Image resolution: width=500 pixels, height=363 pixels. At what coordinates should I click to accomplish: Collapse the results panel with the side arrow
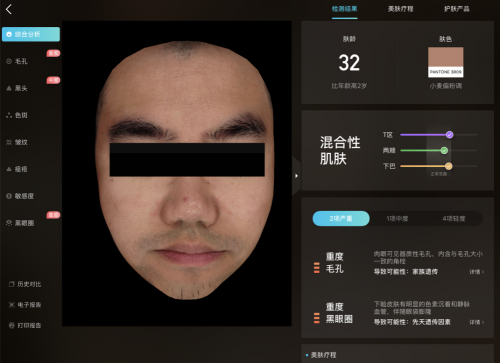click(x=296, y=176)
